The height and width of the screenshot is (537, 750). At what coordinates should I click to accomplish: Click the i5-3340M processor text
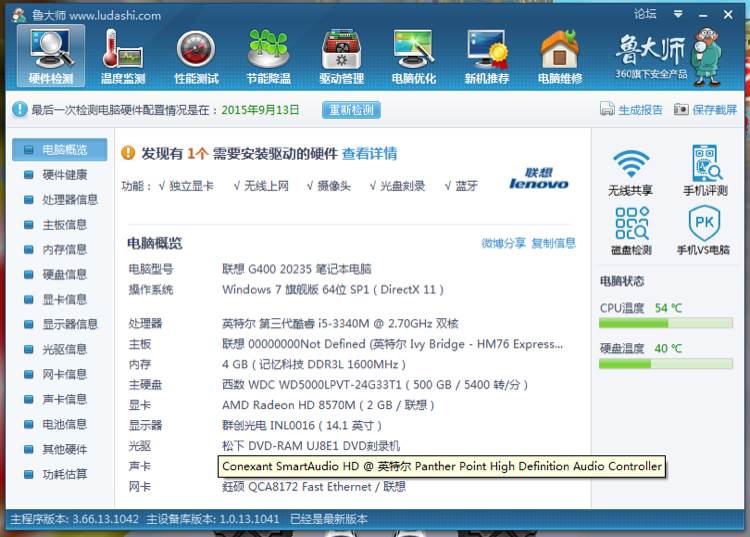pyautogui.click(x=340, y=324)
